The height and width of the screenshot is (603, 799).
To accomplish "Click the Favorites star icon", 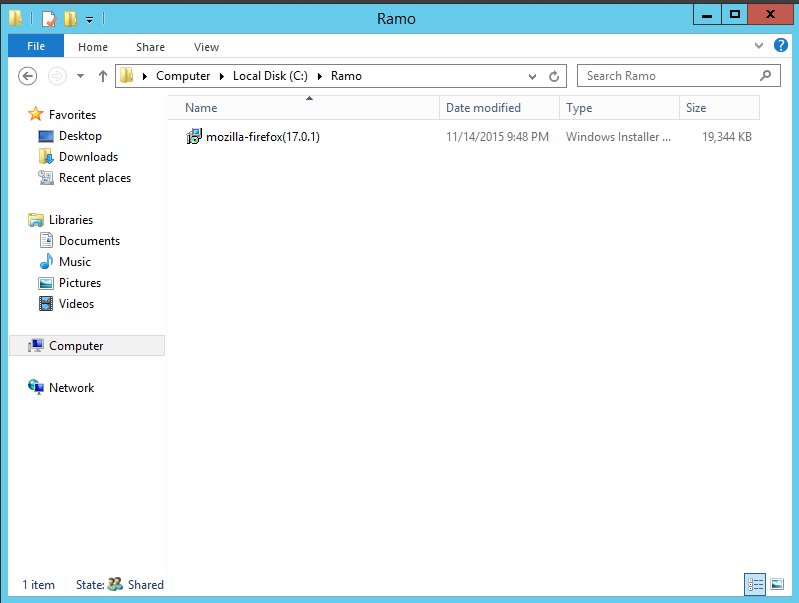I will click(x=36, y=114).
